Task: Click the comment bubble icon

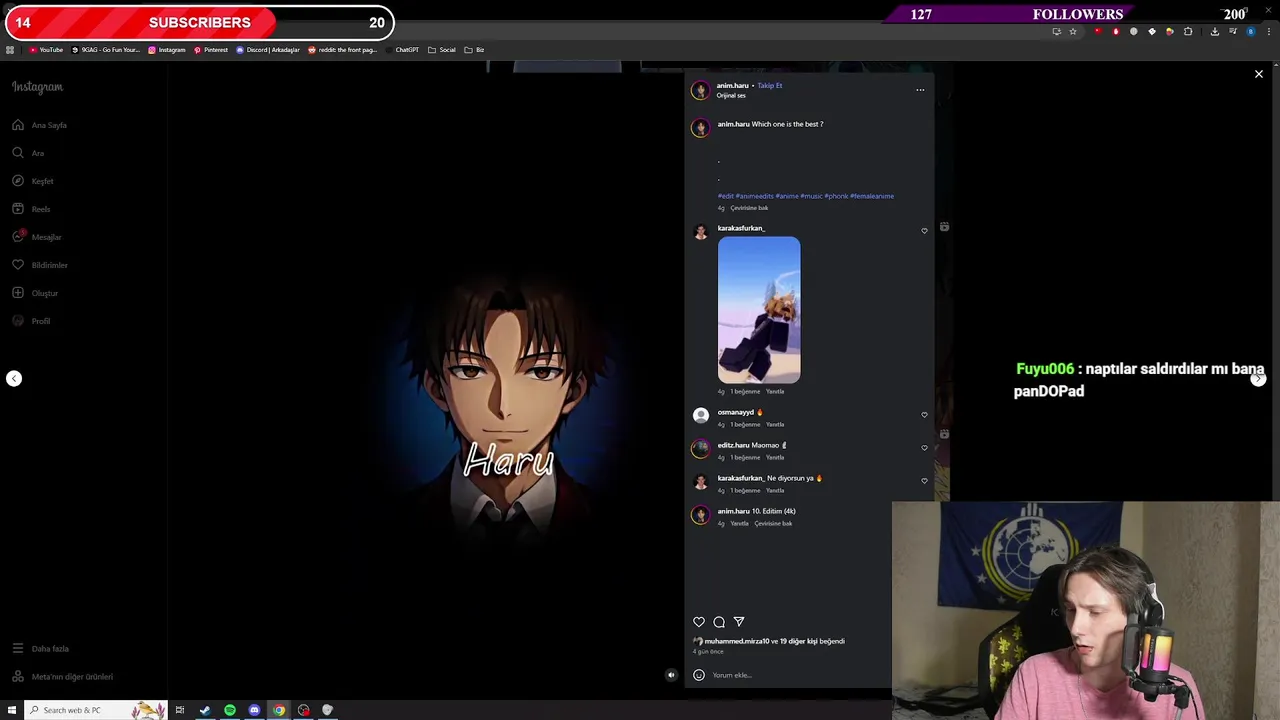Action: pyautogui.click(x=719, y=622)
